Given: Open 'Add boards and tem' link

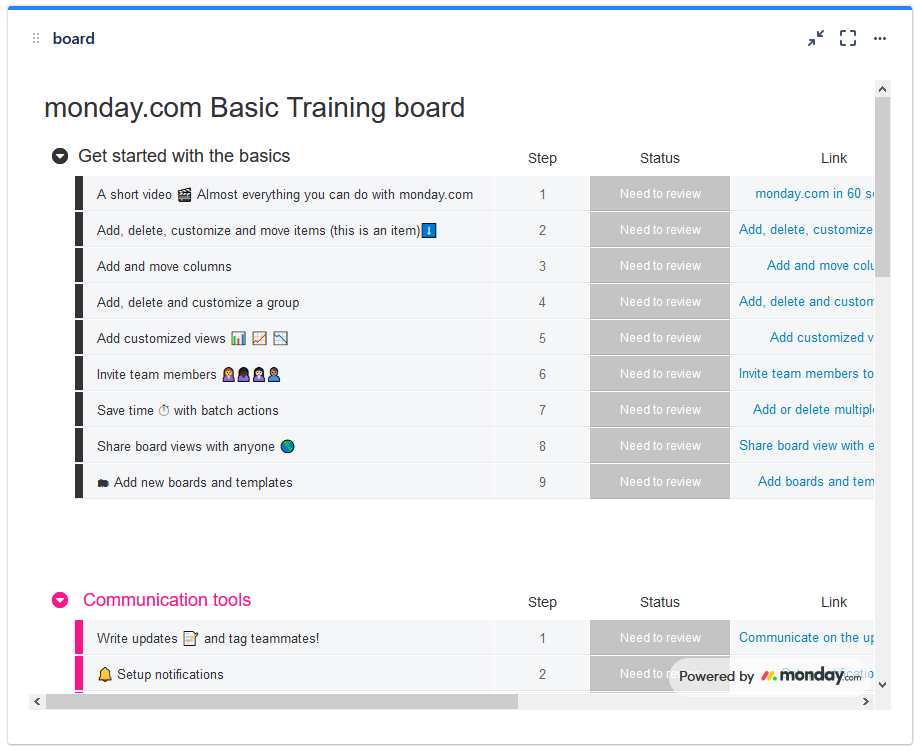Looking at the screenshot, I should [815, 482].
